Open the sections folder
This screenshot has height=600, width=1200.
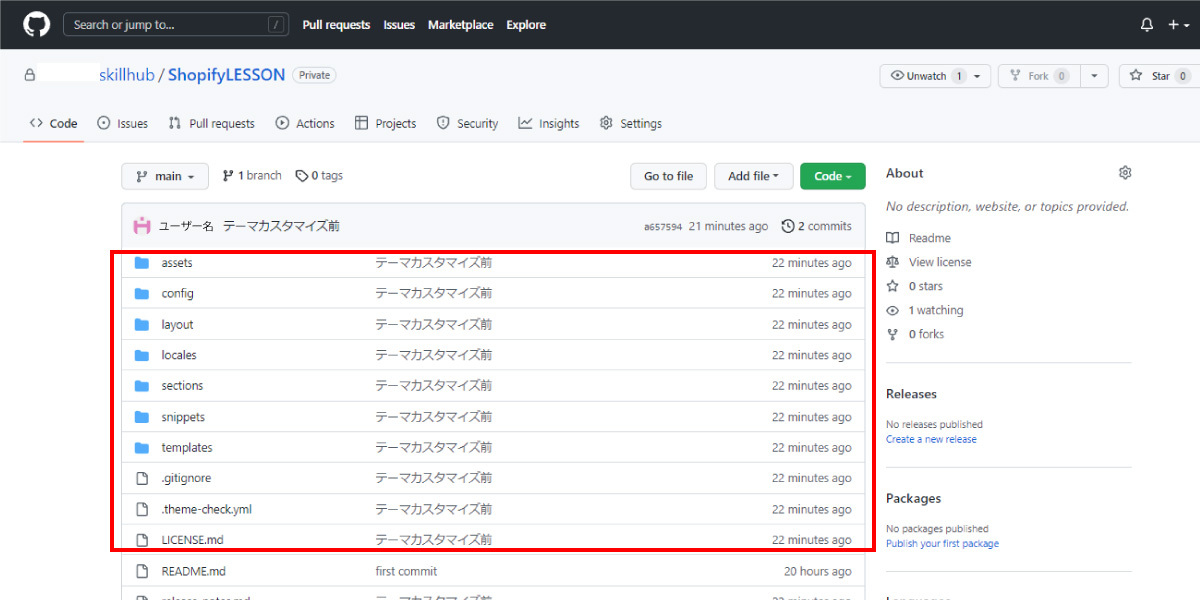click(182, 385)
